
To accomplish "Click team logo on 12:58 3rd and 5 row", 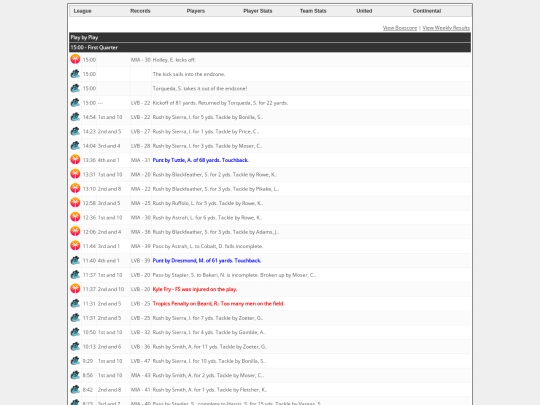I will (75, 203).
